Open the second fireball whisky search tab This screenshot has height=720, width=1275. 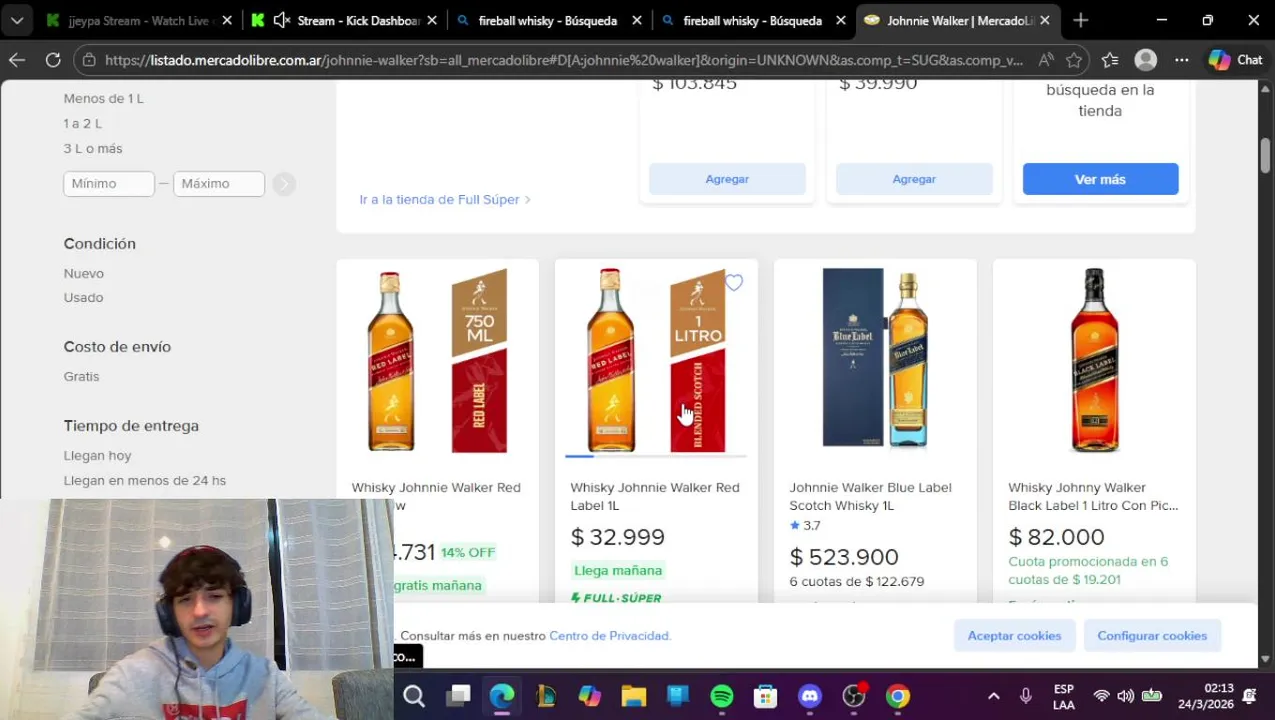point(753,20)
